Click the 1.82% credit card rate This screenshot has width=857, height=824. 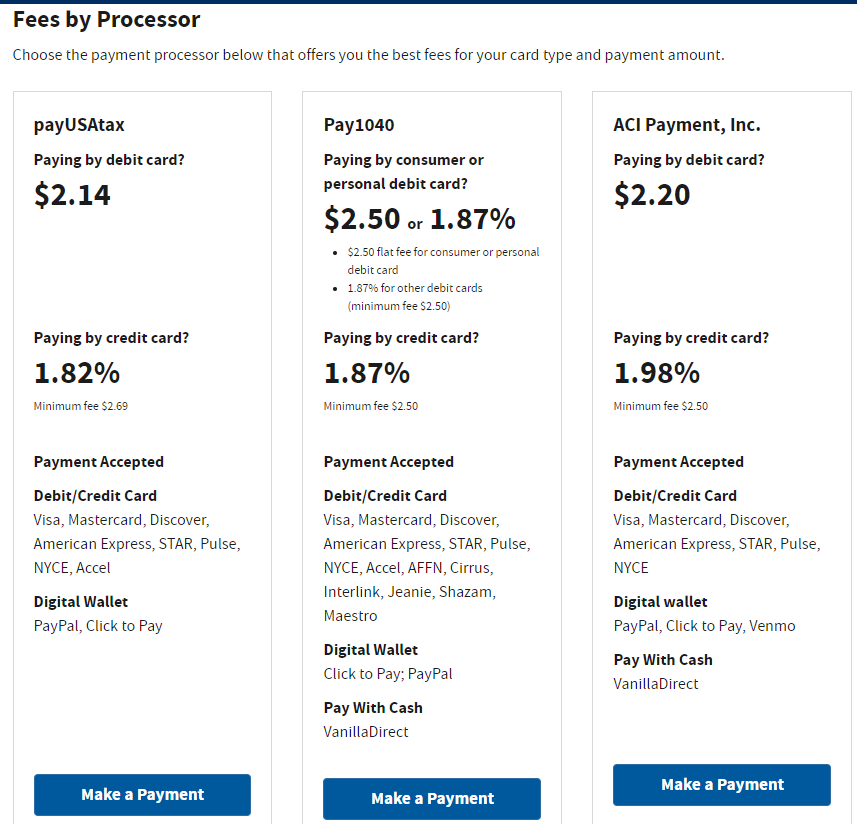[77, 374]
